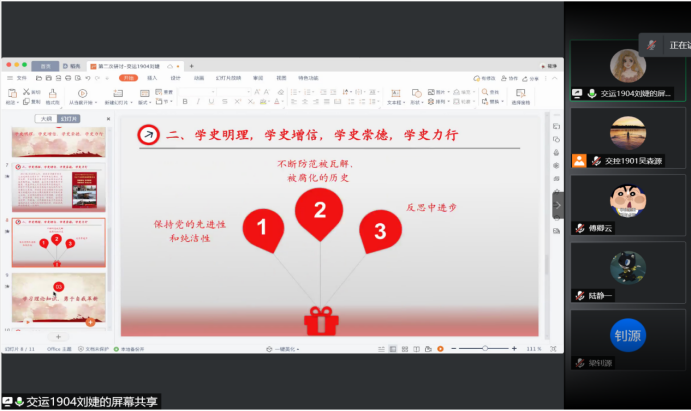
Task: Open the 插入 Insert ribbon tab
Action: pos(152,77)
